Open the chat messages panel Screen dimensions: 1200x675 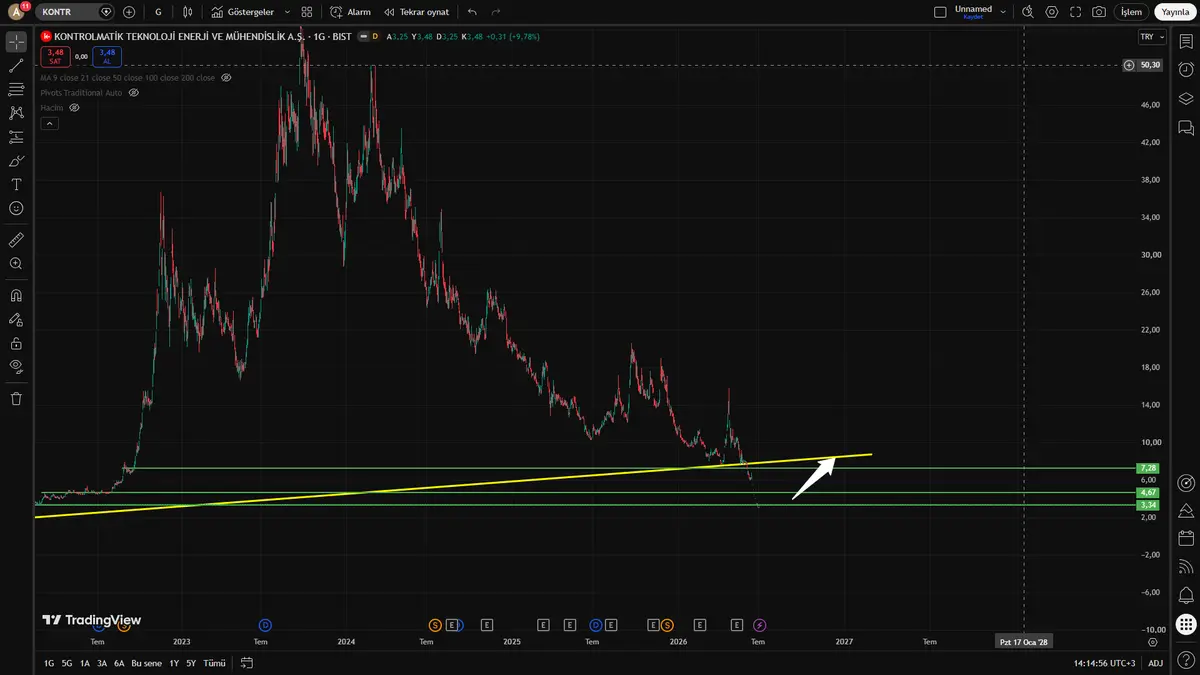[x=1186, y=128]
